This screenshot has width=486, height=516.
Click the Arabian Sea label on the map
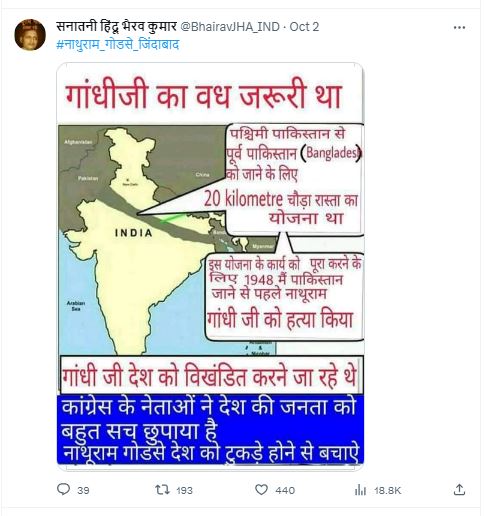click(x=76, y=306)
